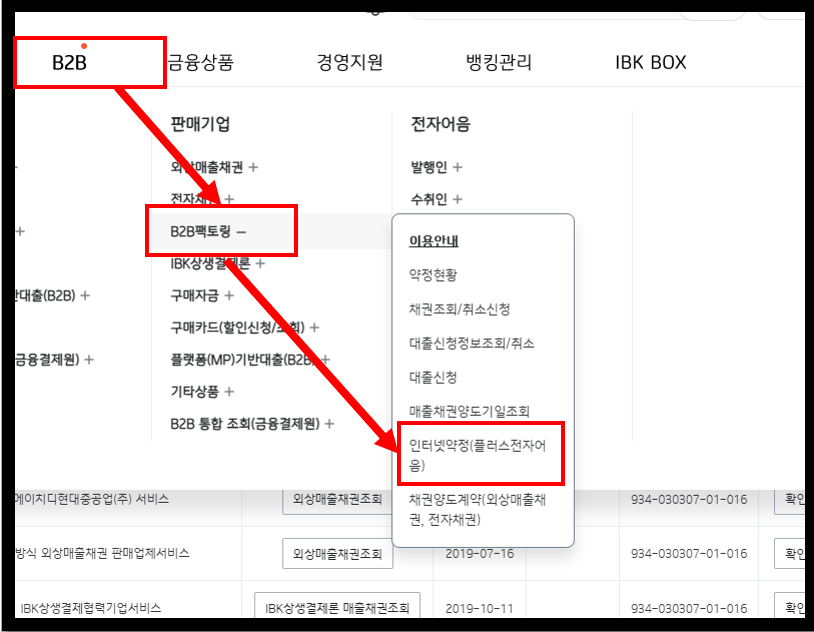Open the 금융상품 top menu

tap(200, 62)
